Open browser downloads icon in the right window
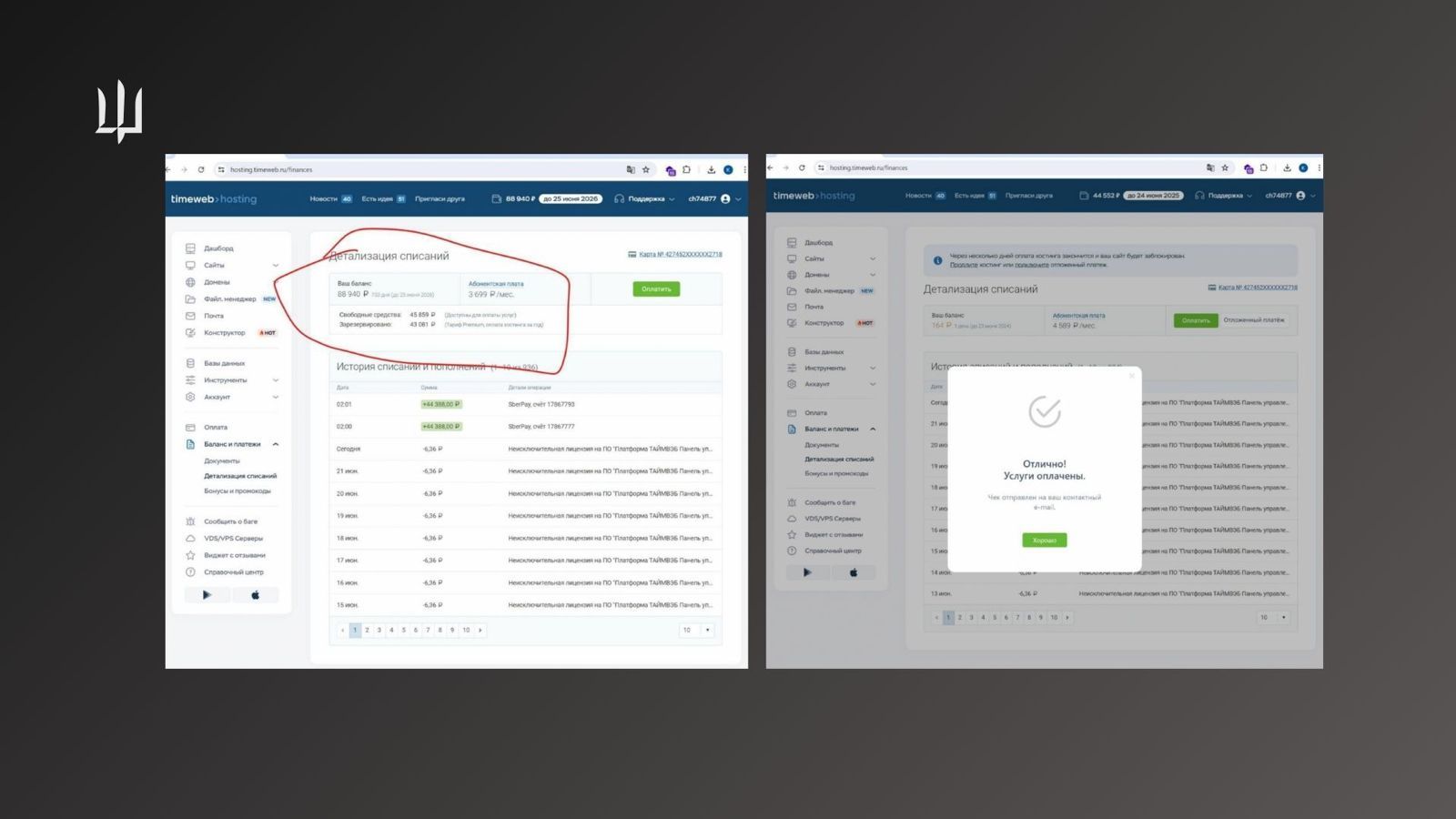 (1287, 168)
